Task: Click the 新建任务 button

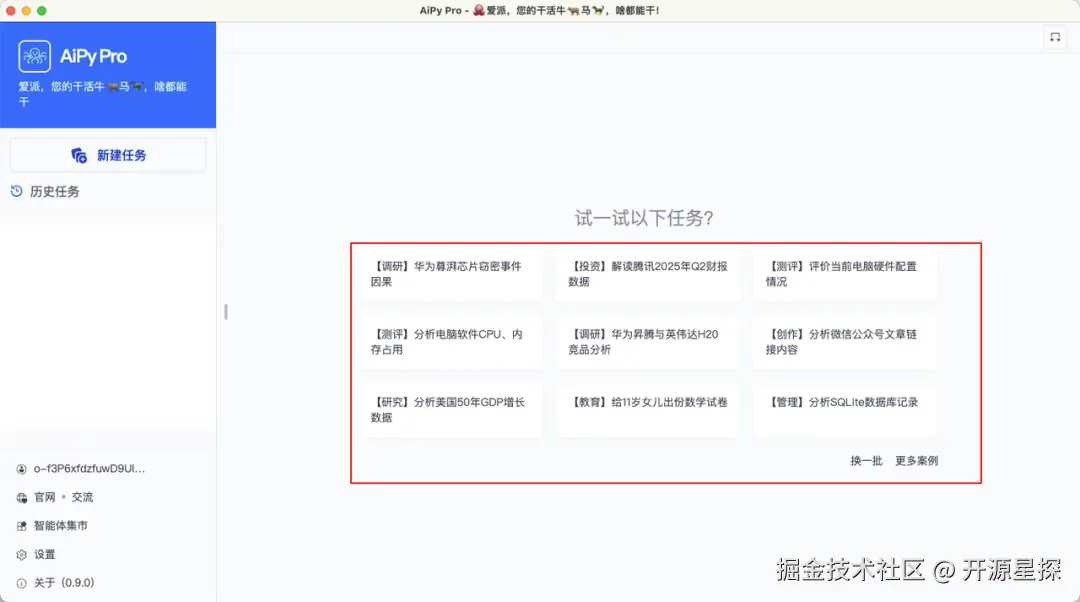Action: [107, 154]
